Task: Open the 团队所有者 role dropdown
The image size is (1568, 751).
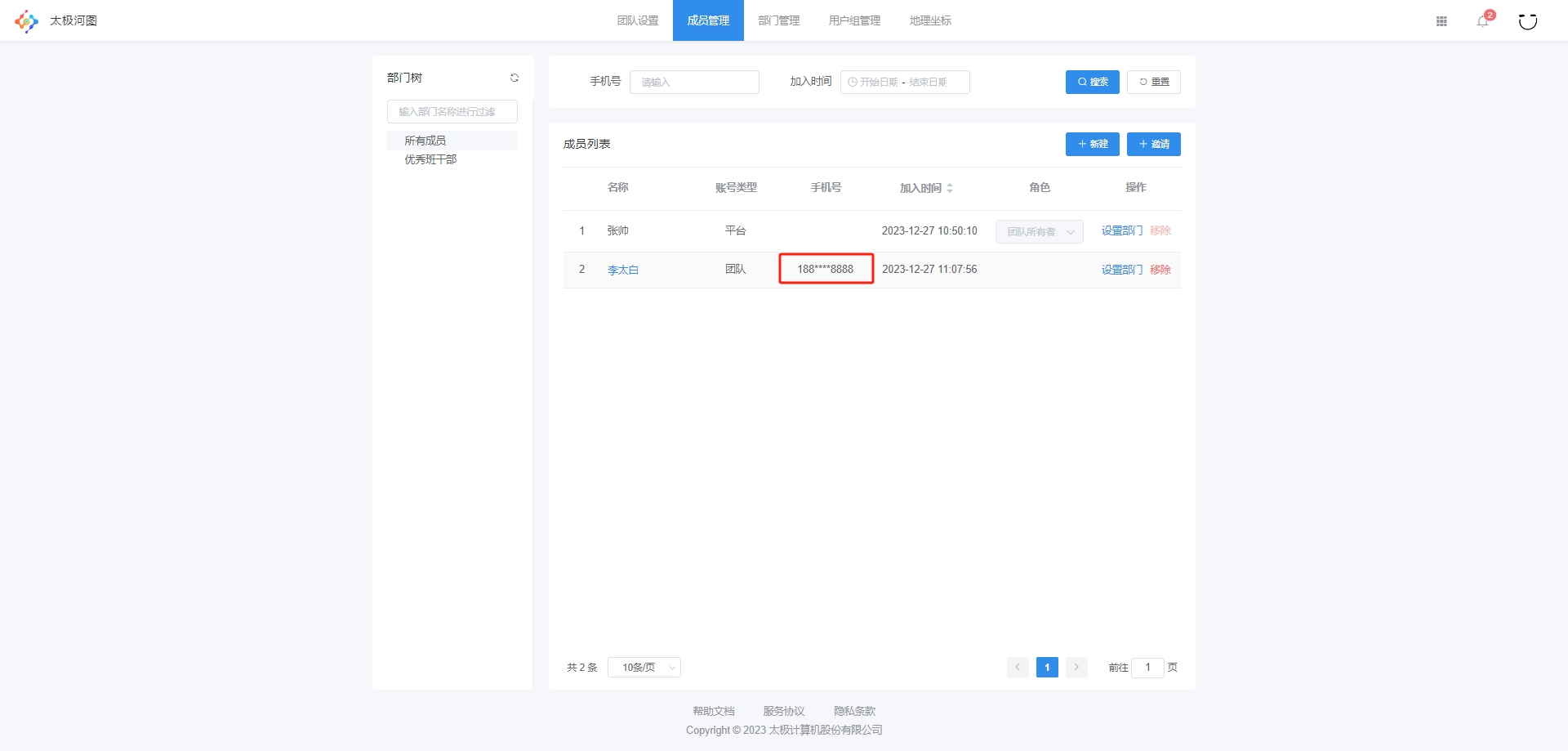Action: 1040,231
